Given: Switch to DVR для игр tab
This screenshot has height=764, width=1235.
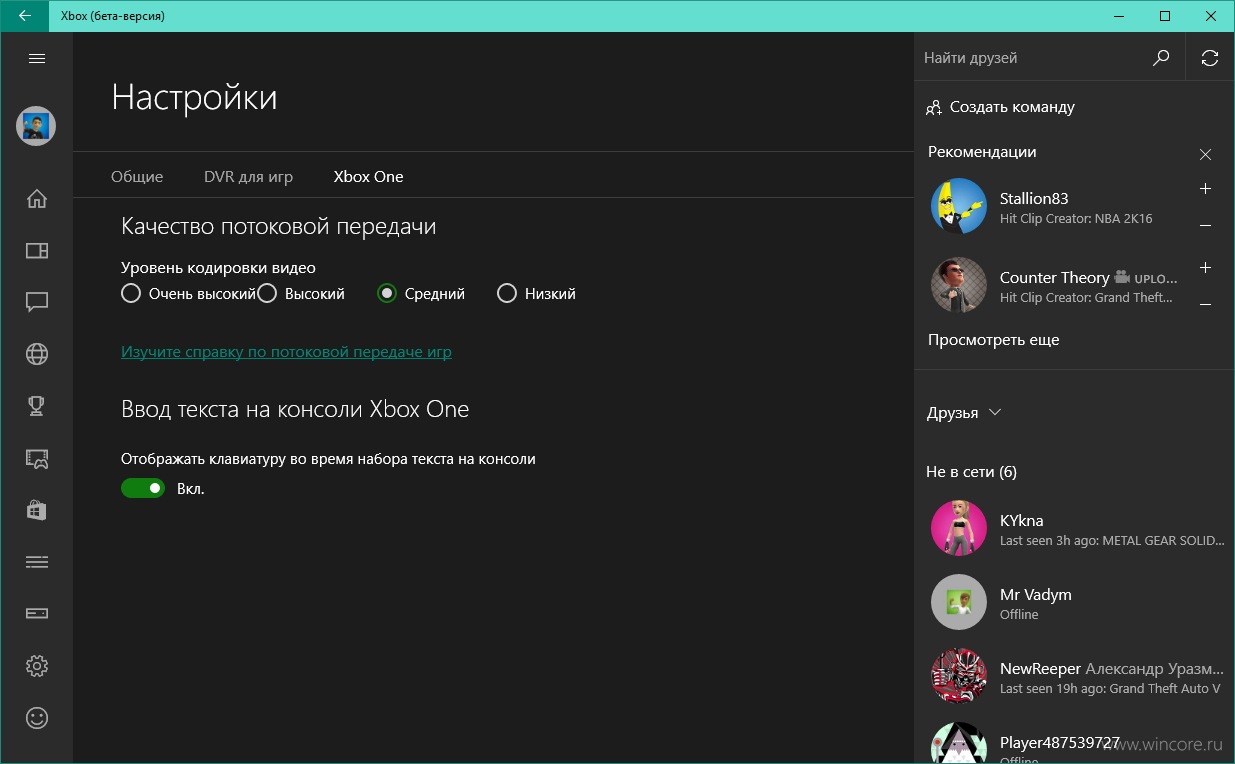Looking at the screenshot, I should pos(248,176).
